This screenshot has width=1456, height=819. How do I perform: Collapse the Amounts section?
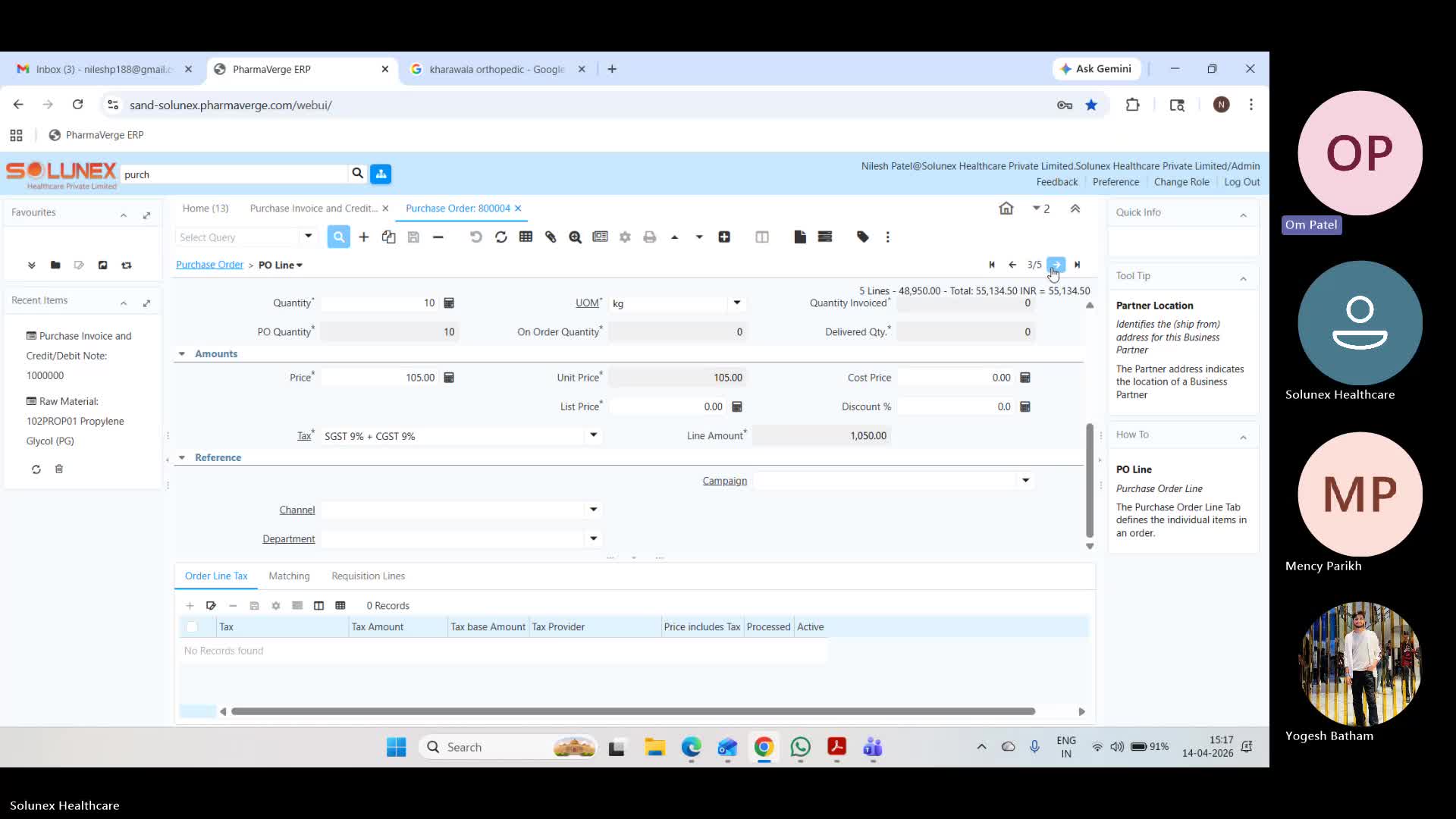182,354
